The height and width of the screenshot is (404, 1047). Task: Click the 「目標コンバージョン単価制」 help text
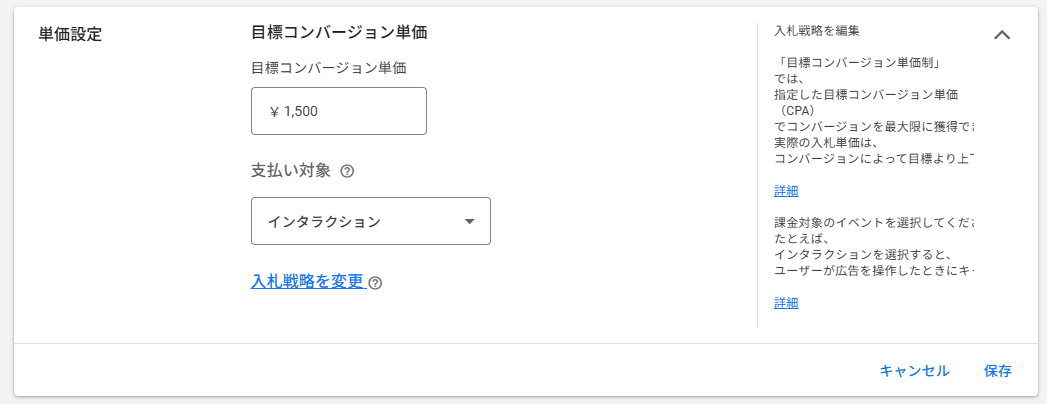coord(860,62)
